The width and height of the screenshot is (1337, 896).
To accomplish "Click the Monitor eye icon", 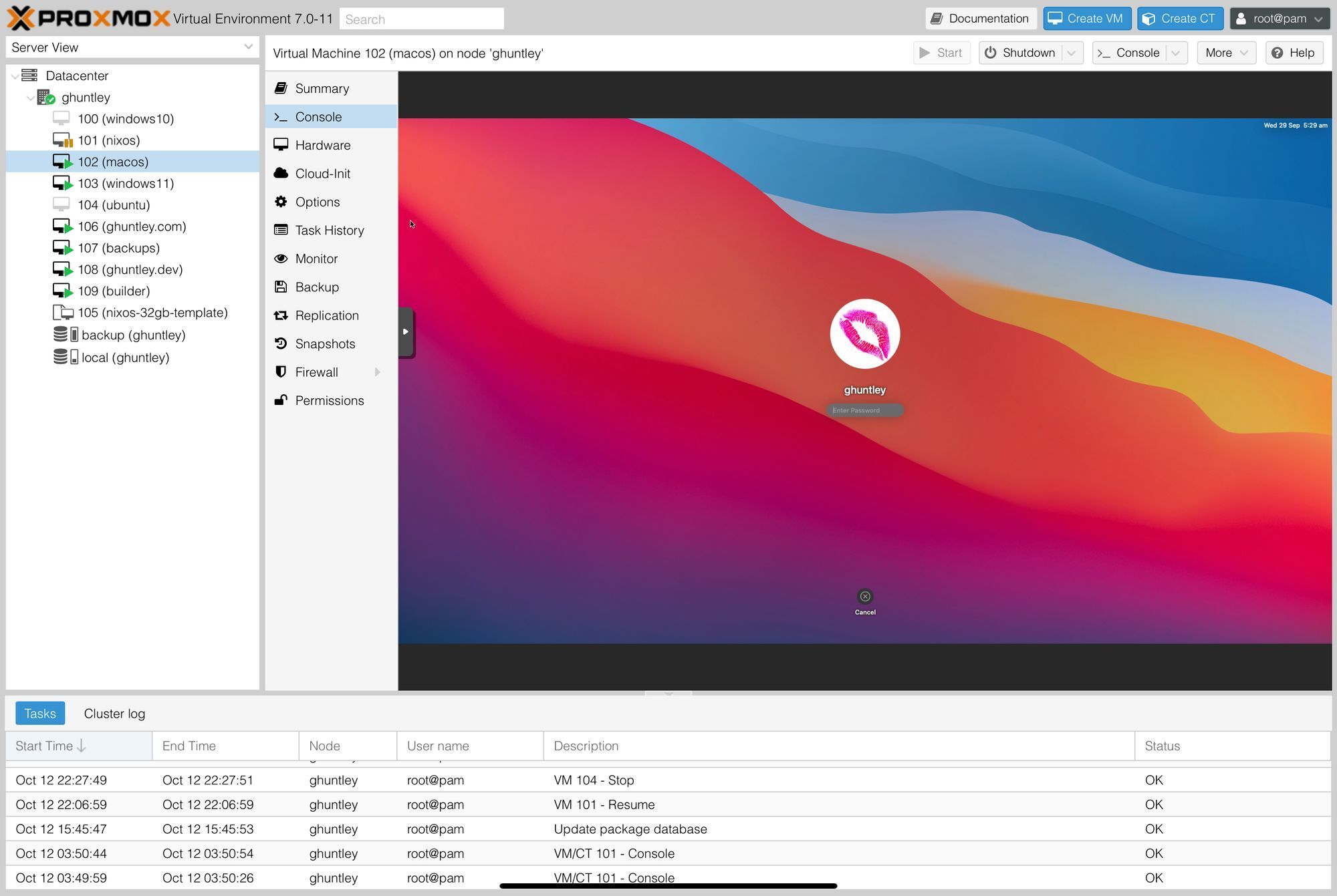I will 281,259.
